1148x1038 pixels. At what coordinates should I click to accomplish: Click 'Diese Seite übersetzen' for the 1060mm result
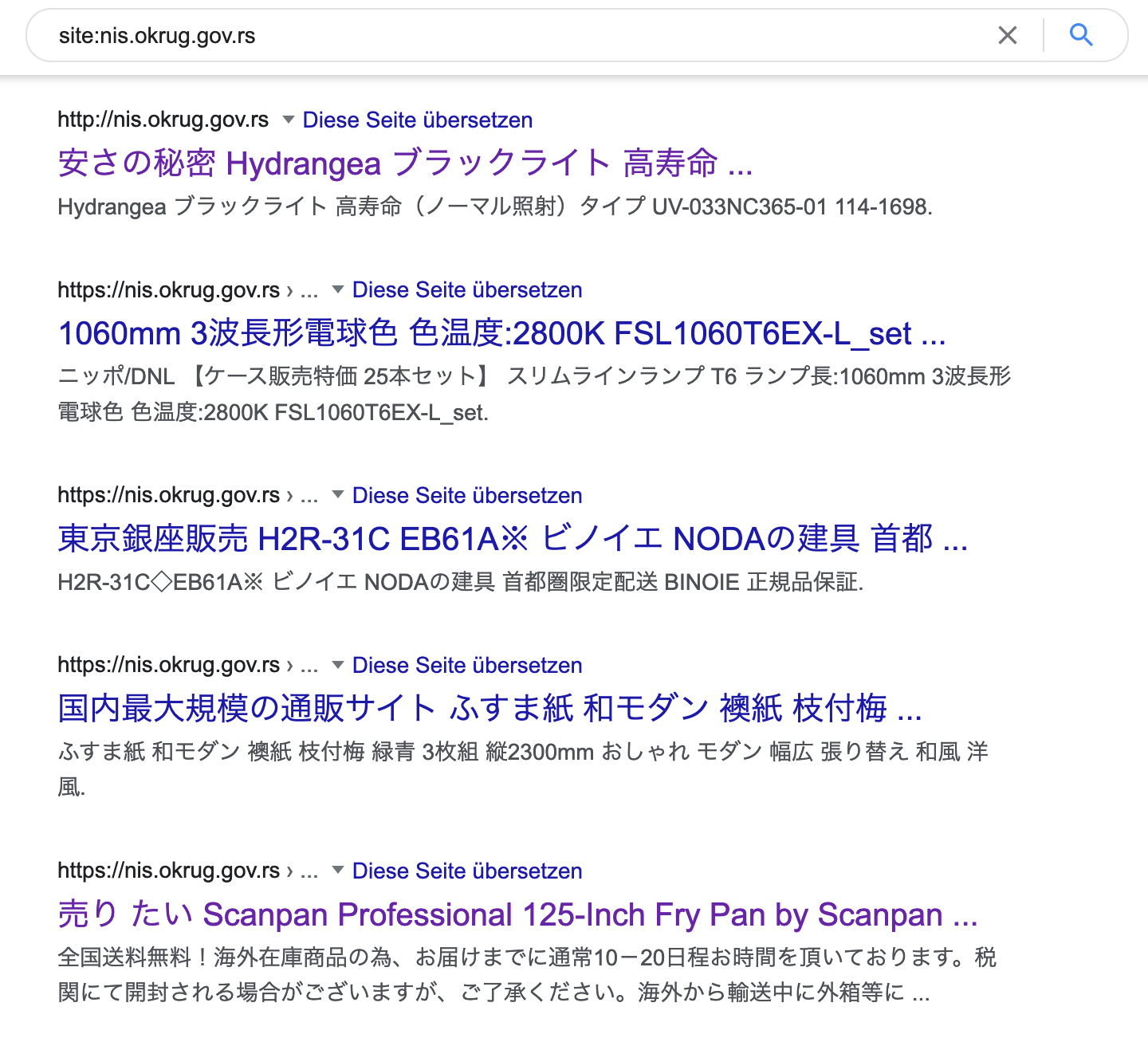coord(467,290)
